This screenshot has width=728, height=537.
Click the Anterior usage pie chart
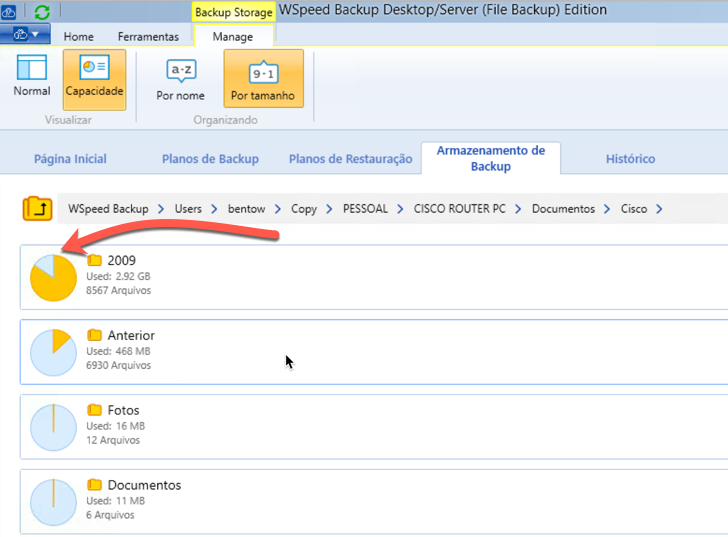coord(53,353)
